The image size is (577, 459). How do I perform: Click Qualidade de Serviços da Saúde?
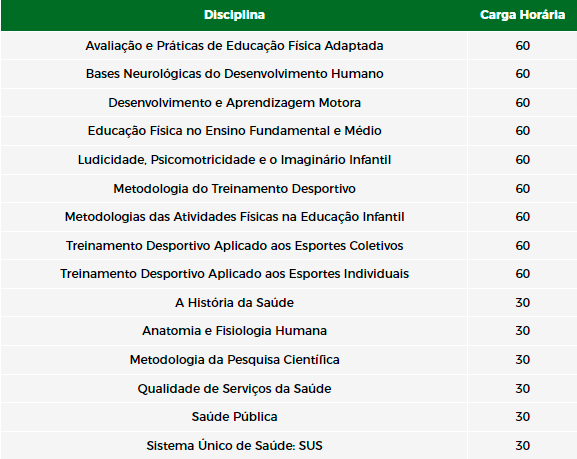click(x=234, y=389)
